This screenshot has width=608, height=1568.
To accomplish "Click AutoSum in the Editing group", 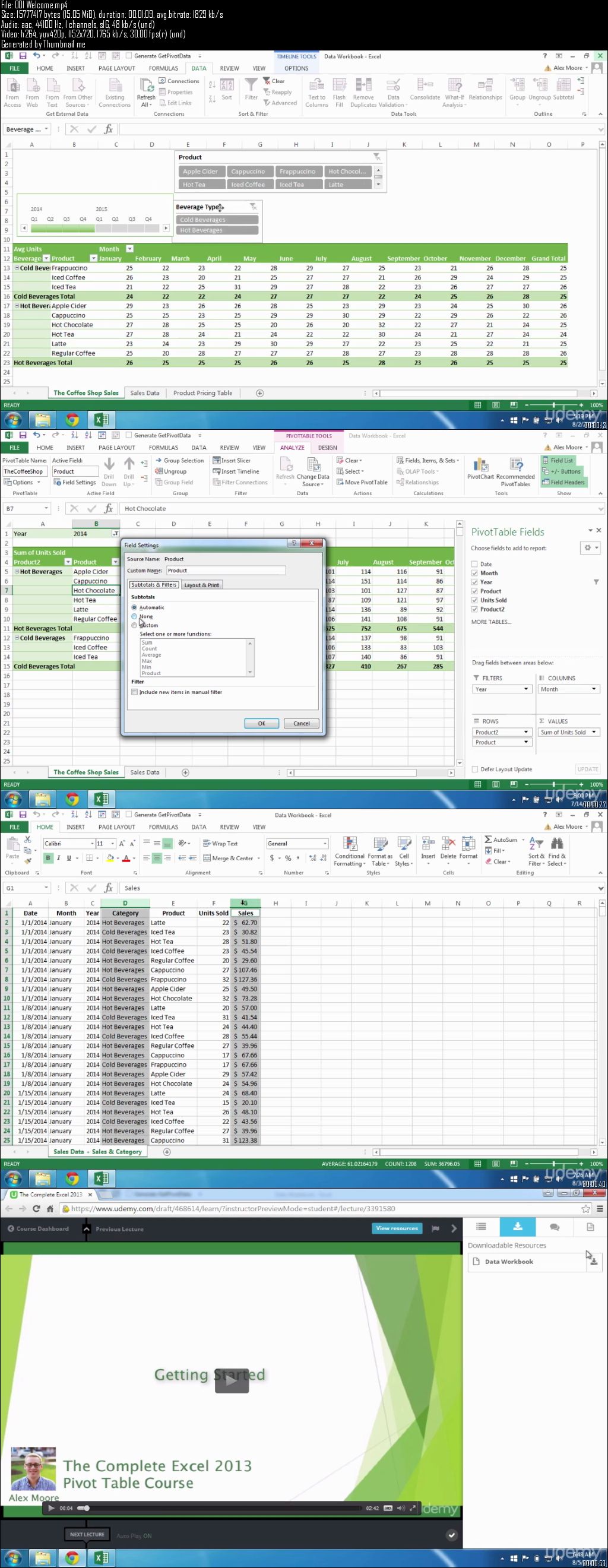I will click(x=502, y=840).
